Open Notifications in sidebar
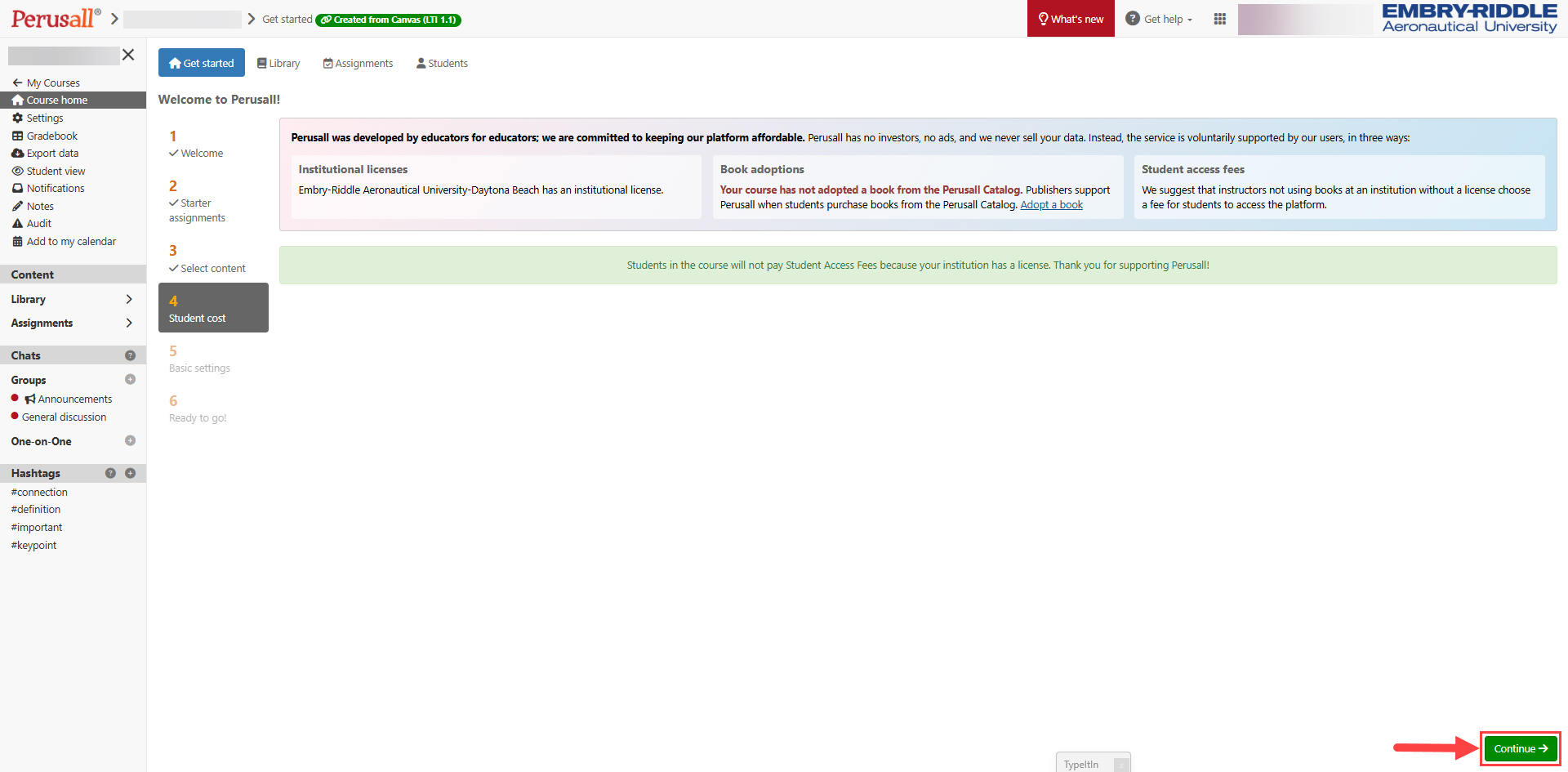This screenshot has height=772, width=1568. click(x=48, y=188)
